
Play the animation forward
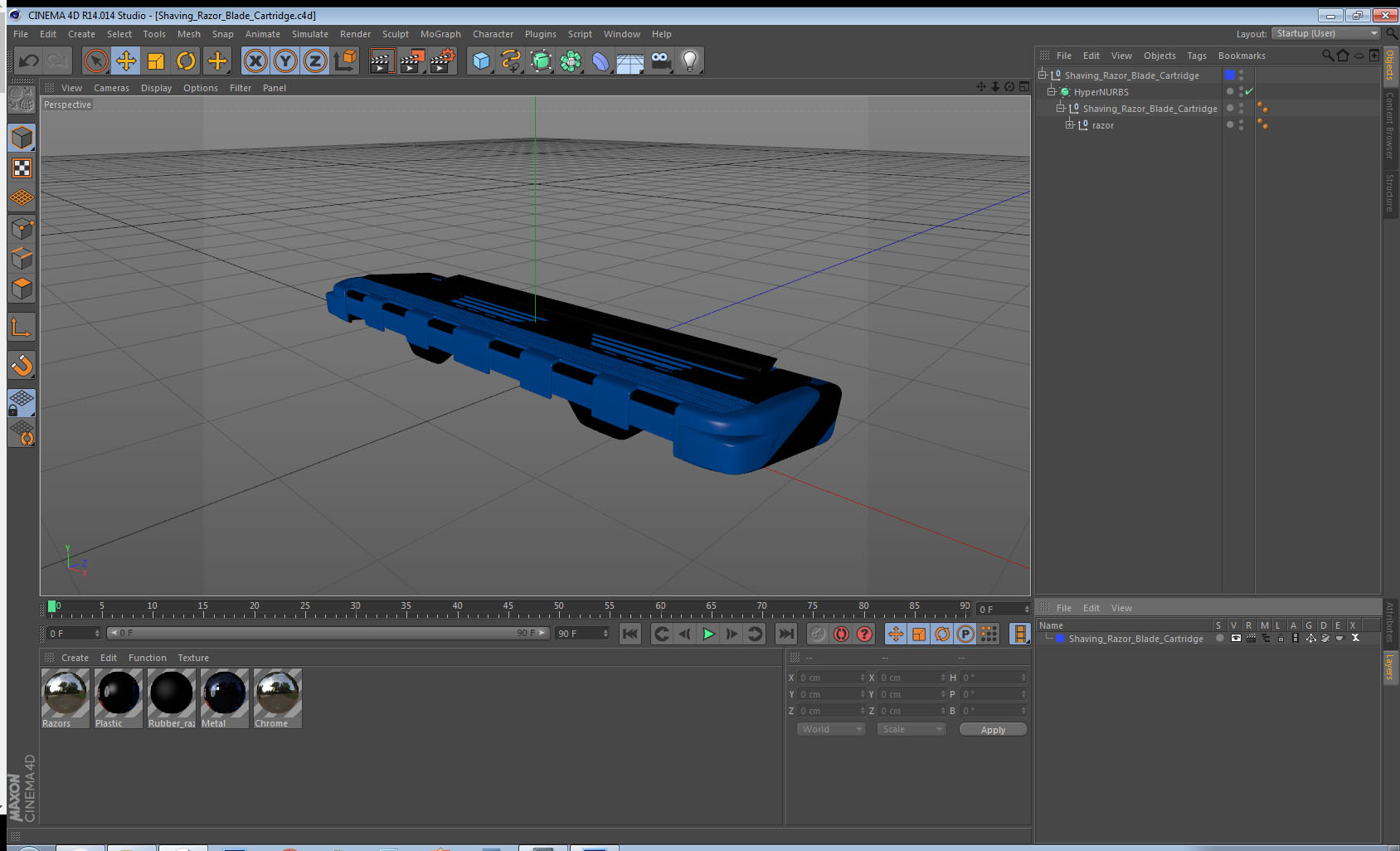click(708, 634)
